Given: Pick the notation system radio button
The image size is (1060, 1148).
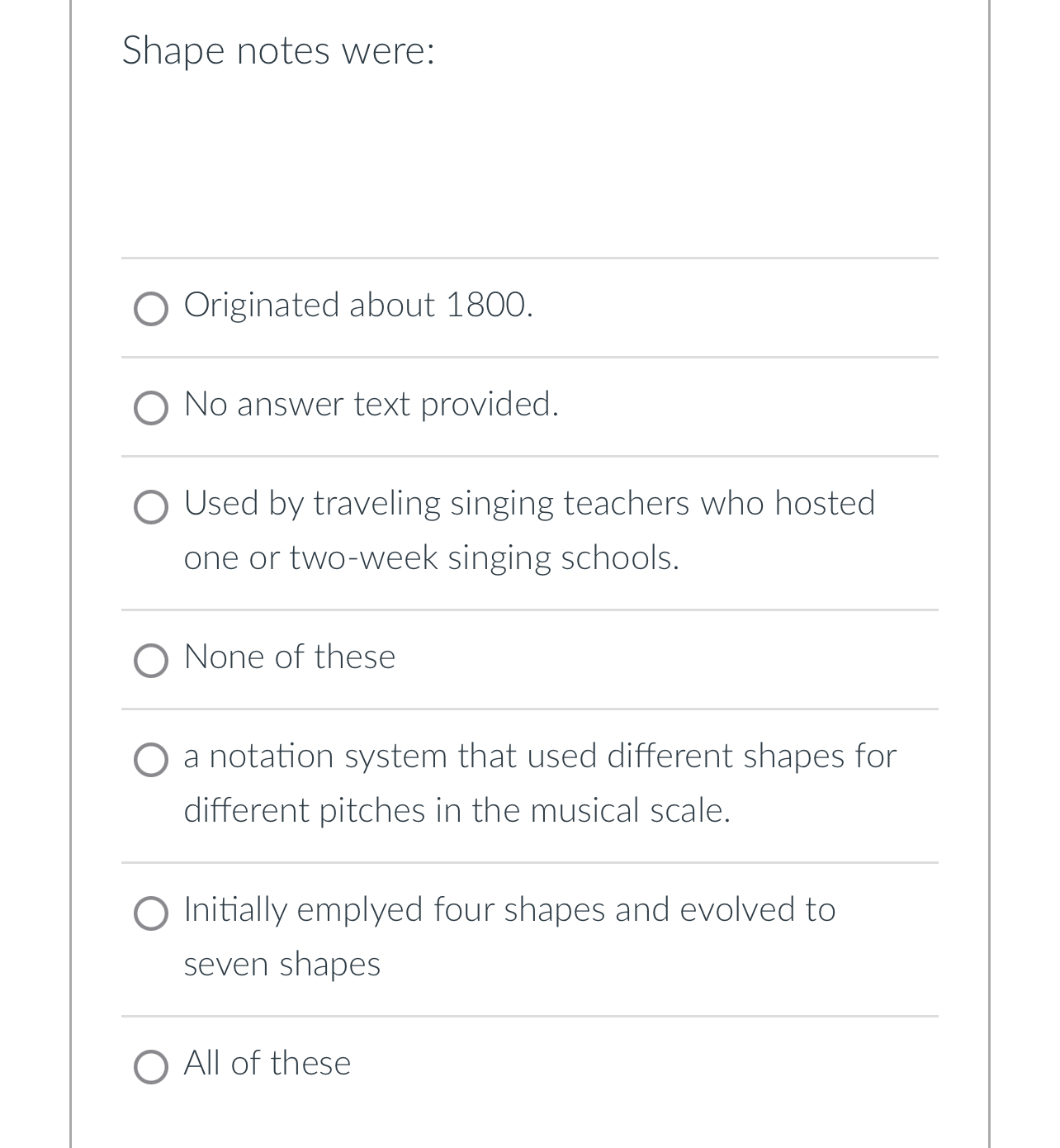Looking at the screenshot, I should click(x=151, y=760).
